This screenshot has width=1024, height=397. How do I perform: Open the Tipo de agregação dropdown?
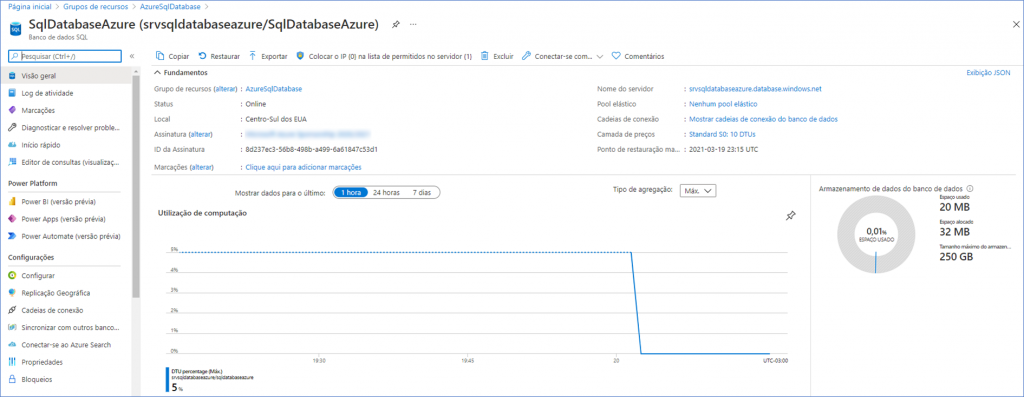698,191
